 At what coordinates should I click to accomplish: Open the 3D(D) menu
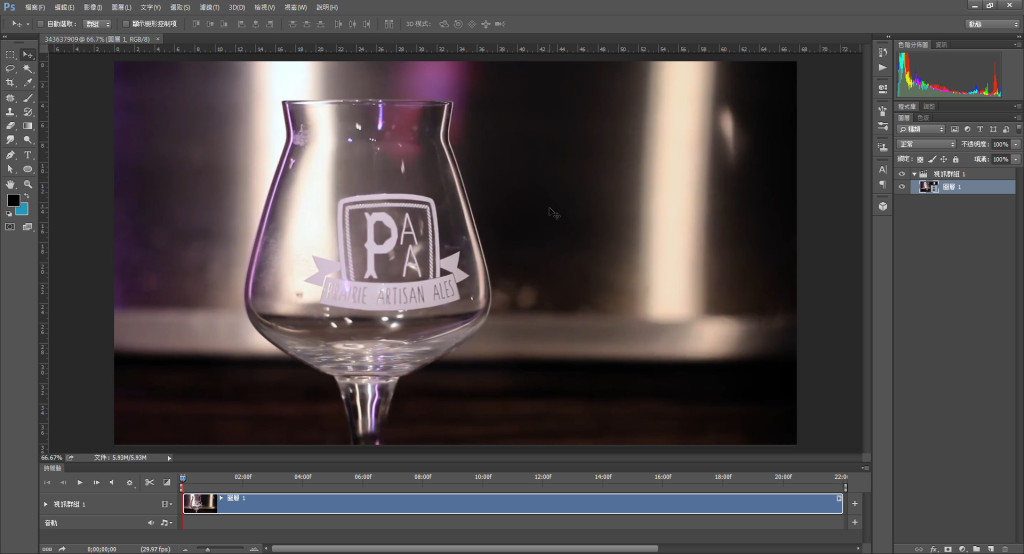tap(236, 7)
